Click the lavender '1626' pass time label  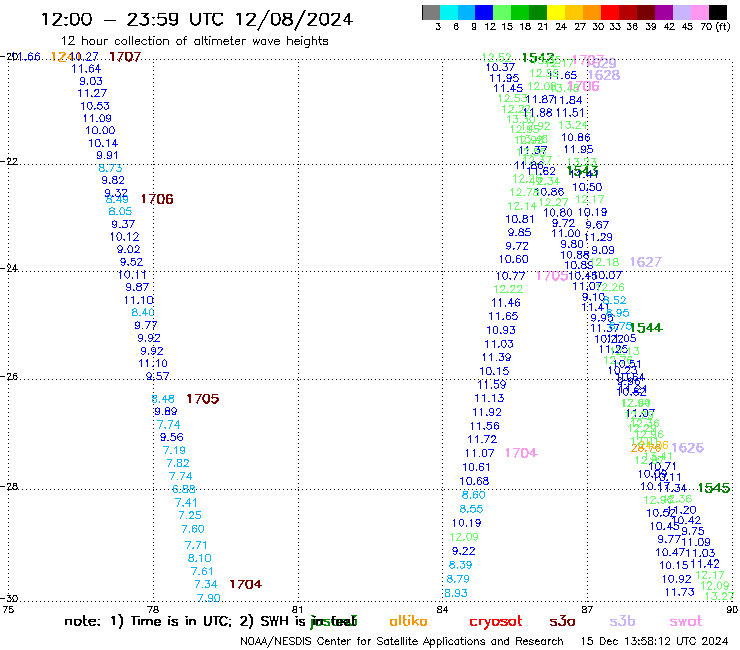[687, 447]
